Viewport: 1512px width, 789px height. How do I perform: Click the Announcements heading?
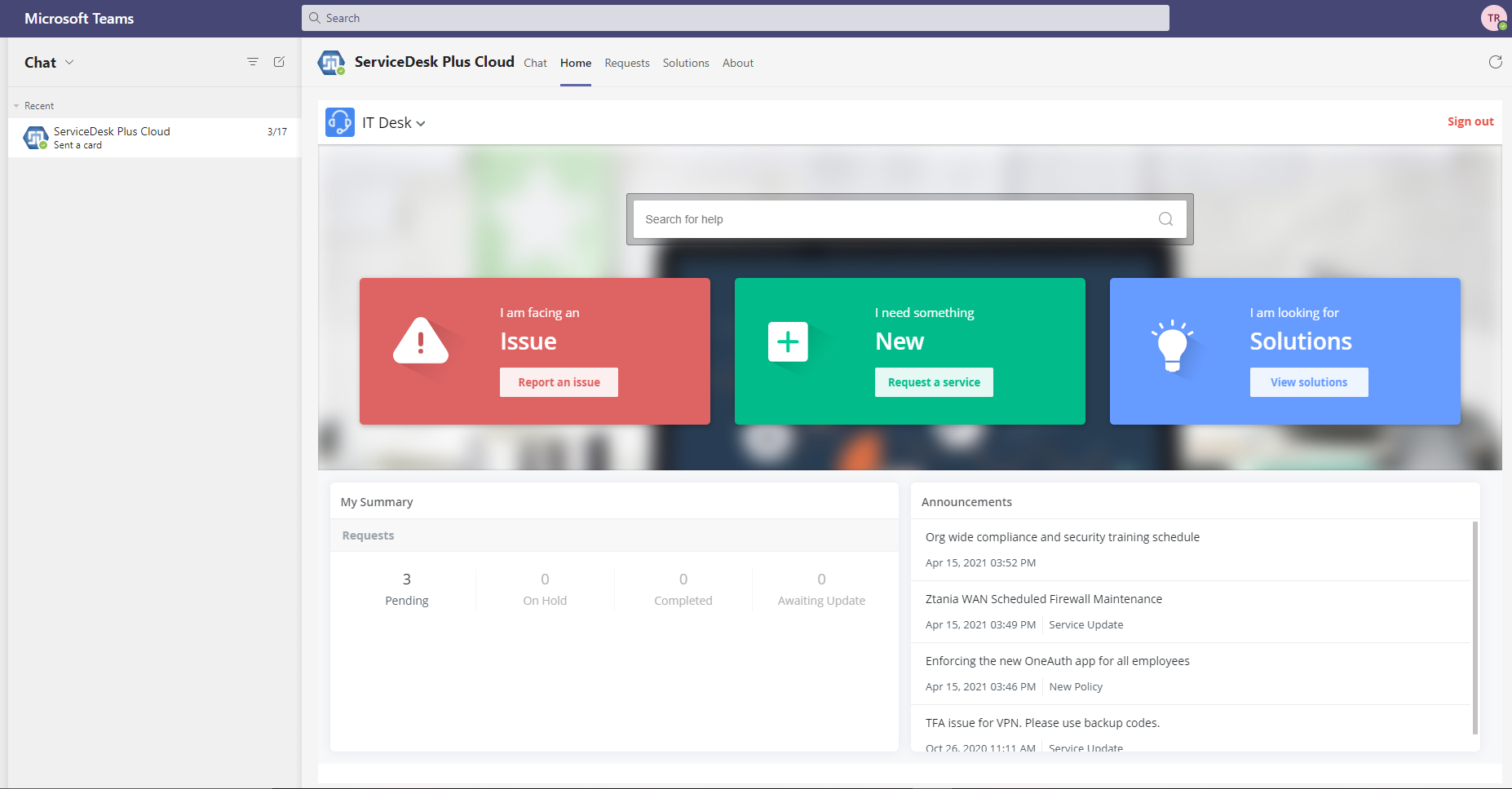[966, 502]
